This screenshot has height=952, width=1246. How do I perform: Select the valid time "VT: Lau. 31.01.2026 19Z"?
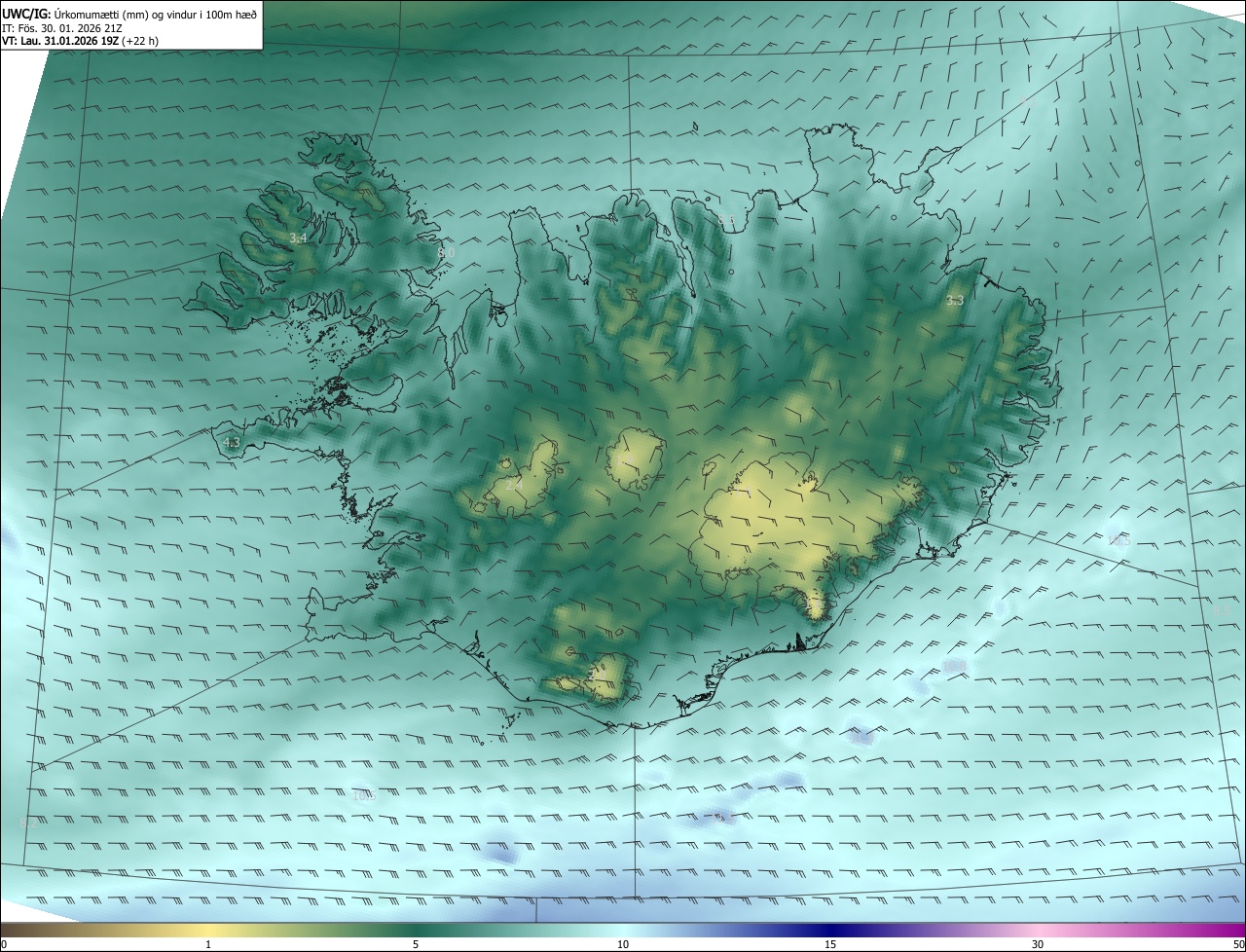click(59, 41)
